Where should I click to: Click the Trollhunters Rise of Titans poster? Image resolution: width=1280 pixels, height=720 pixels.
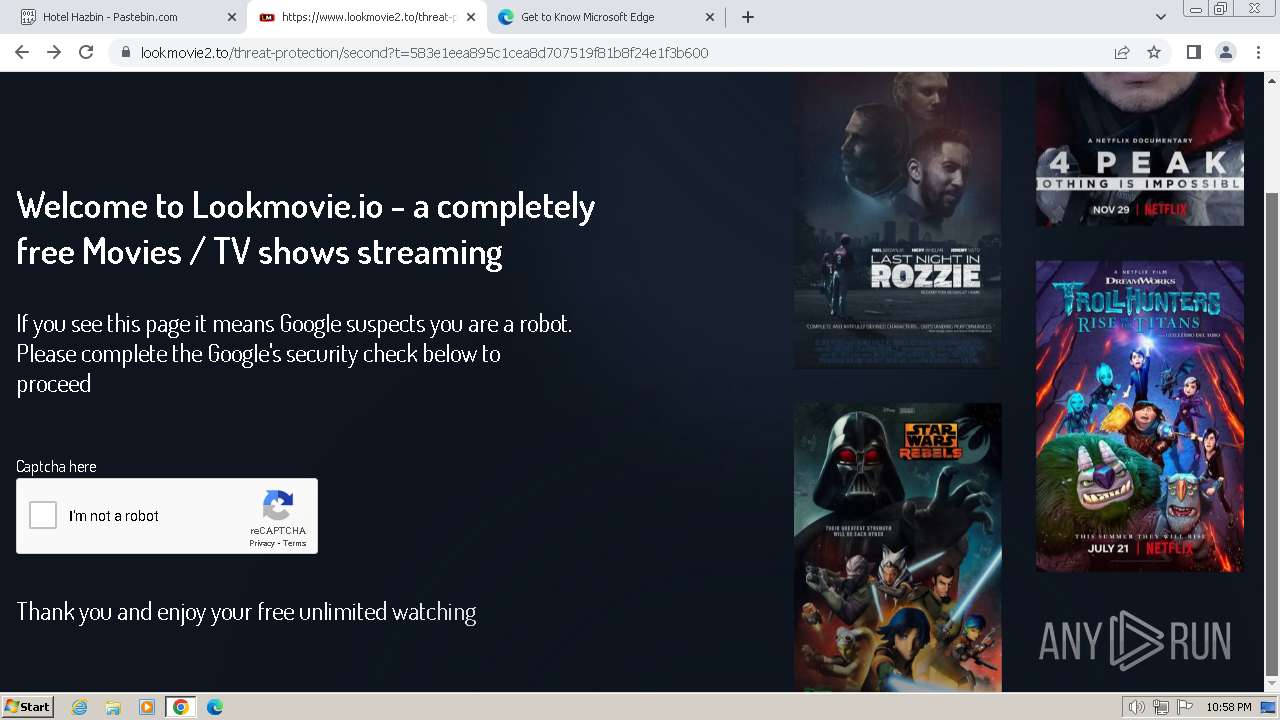click(x=1140, y=416)
